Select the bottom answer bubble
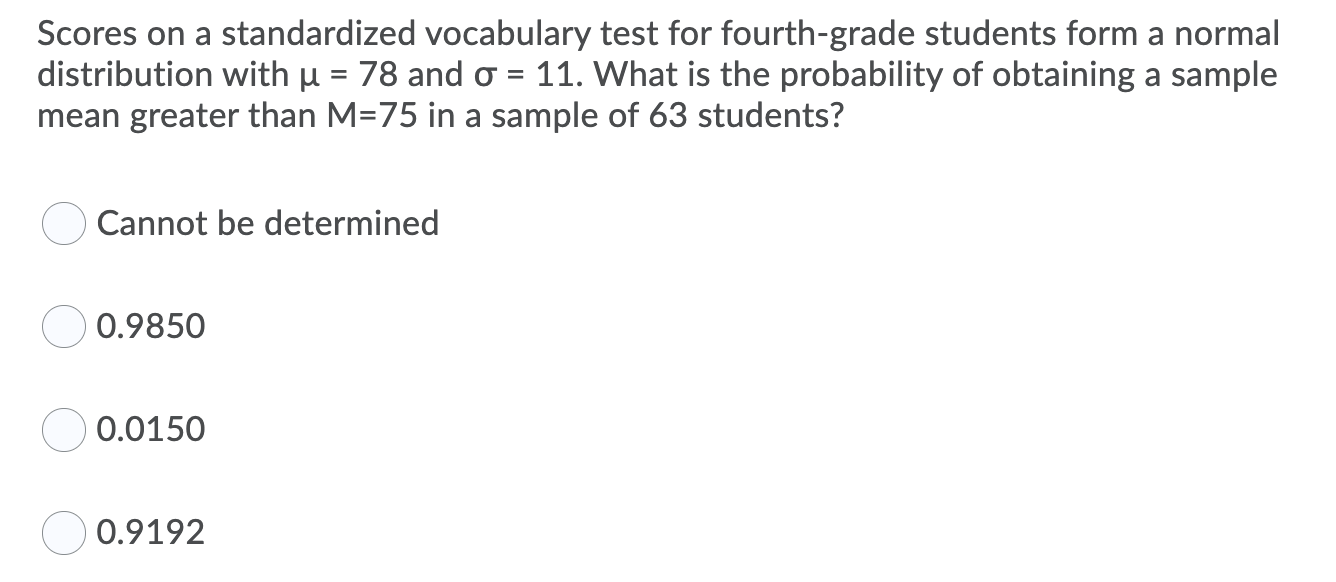The width and height of the screenshot is (1336, 582). pos(64,532)
